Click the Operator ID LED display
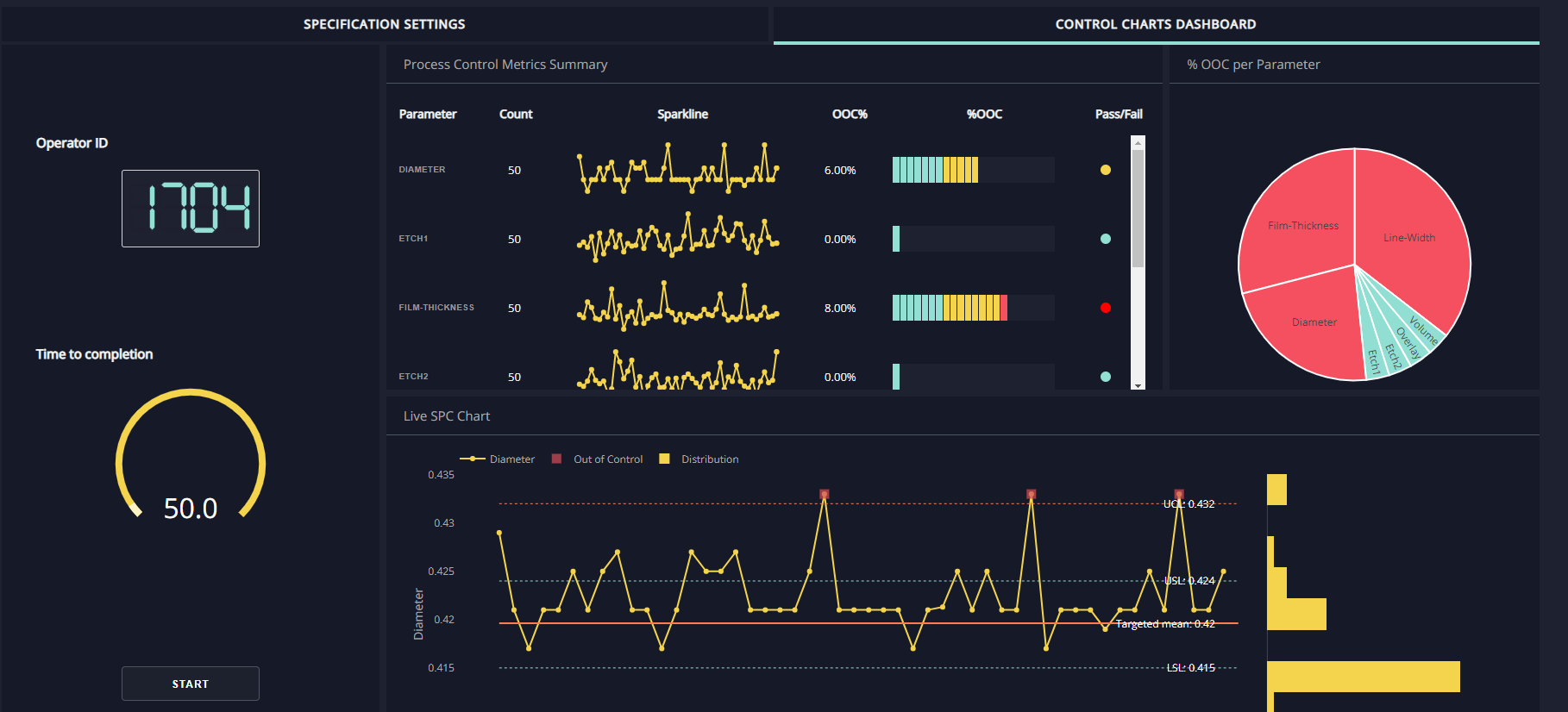1568x712 pixels. click(191, 209)
